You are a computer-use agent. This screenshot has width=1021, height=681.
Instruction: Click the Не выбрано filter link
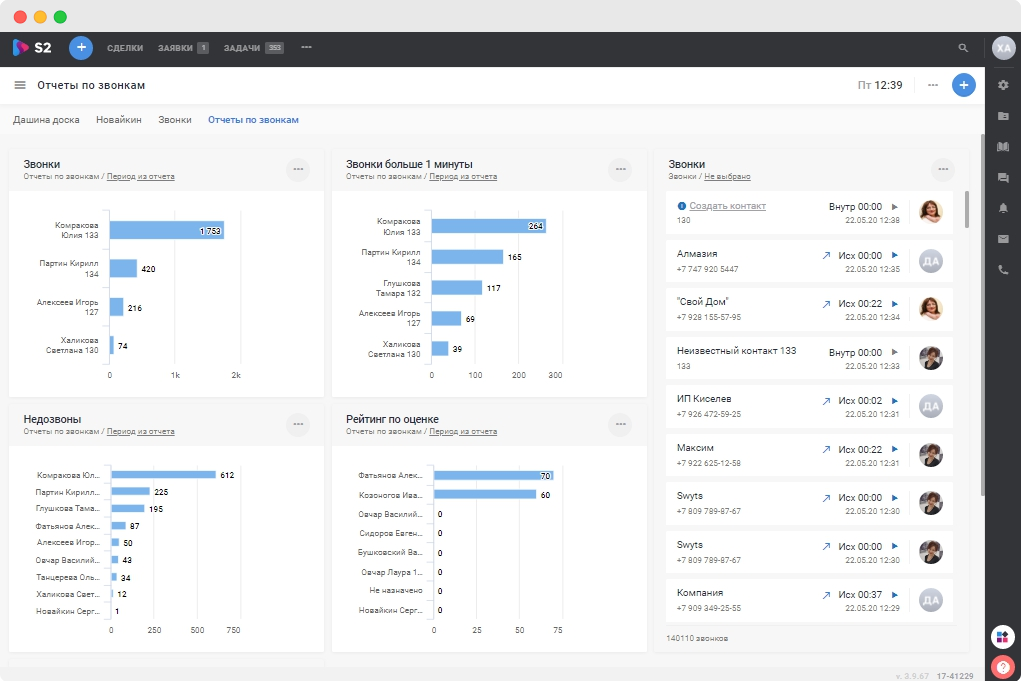[727, 176]
